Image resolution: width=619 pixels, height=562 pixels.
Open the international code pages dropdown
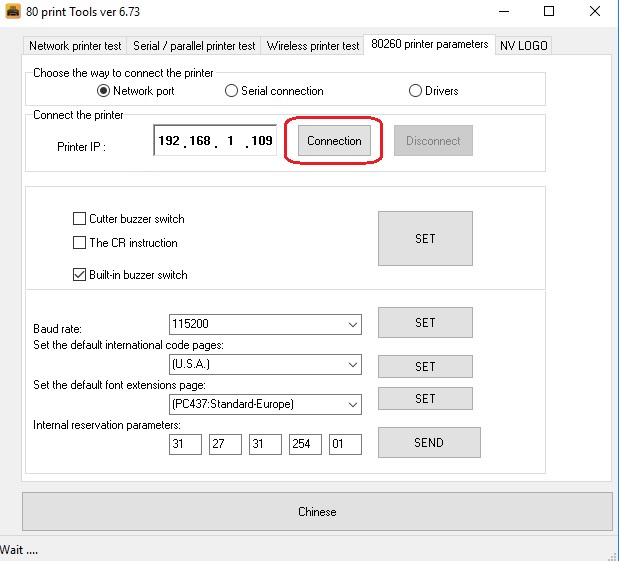352,365
